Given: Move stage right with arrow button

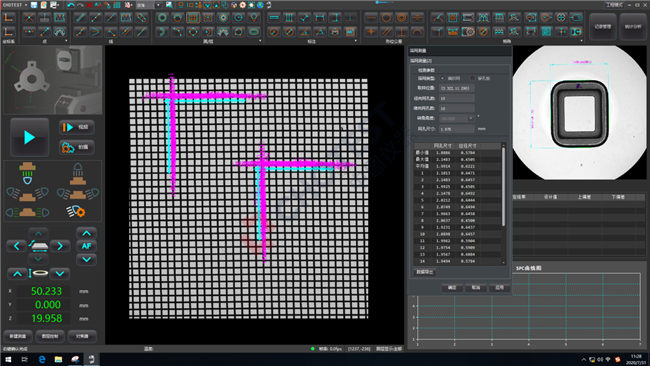Looking at the screenshot, I should click(x=60, y=246).
